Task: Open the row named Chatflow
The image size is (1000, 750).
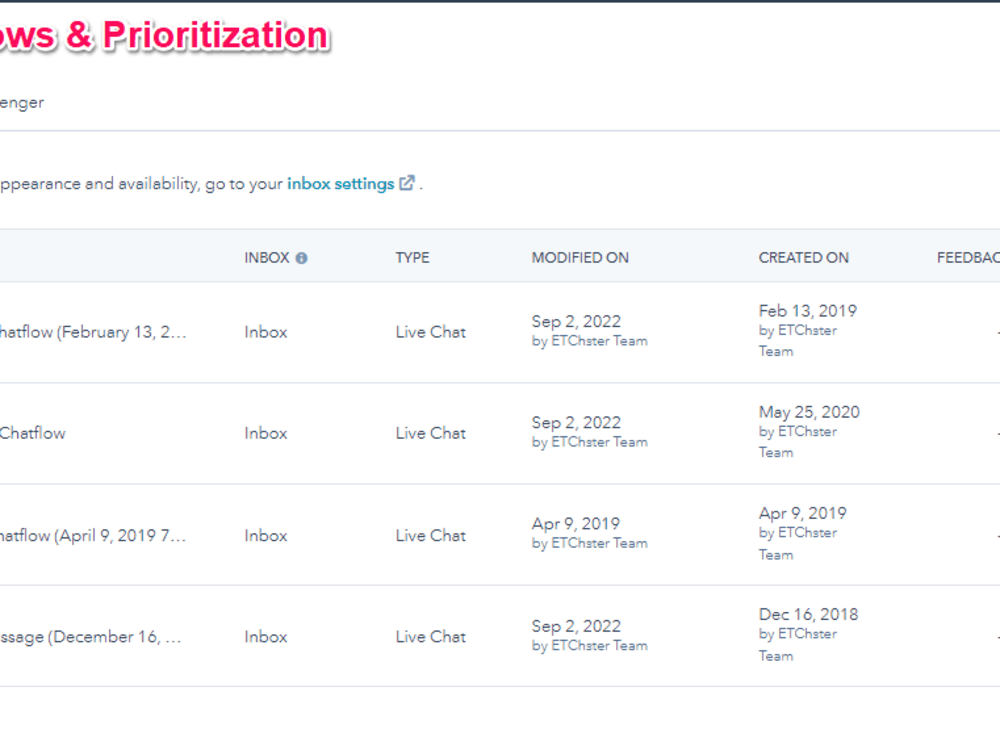Action: (33, 434)
